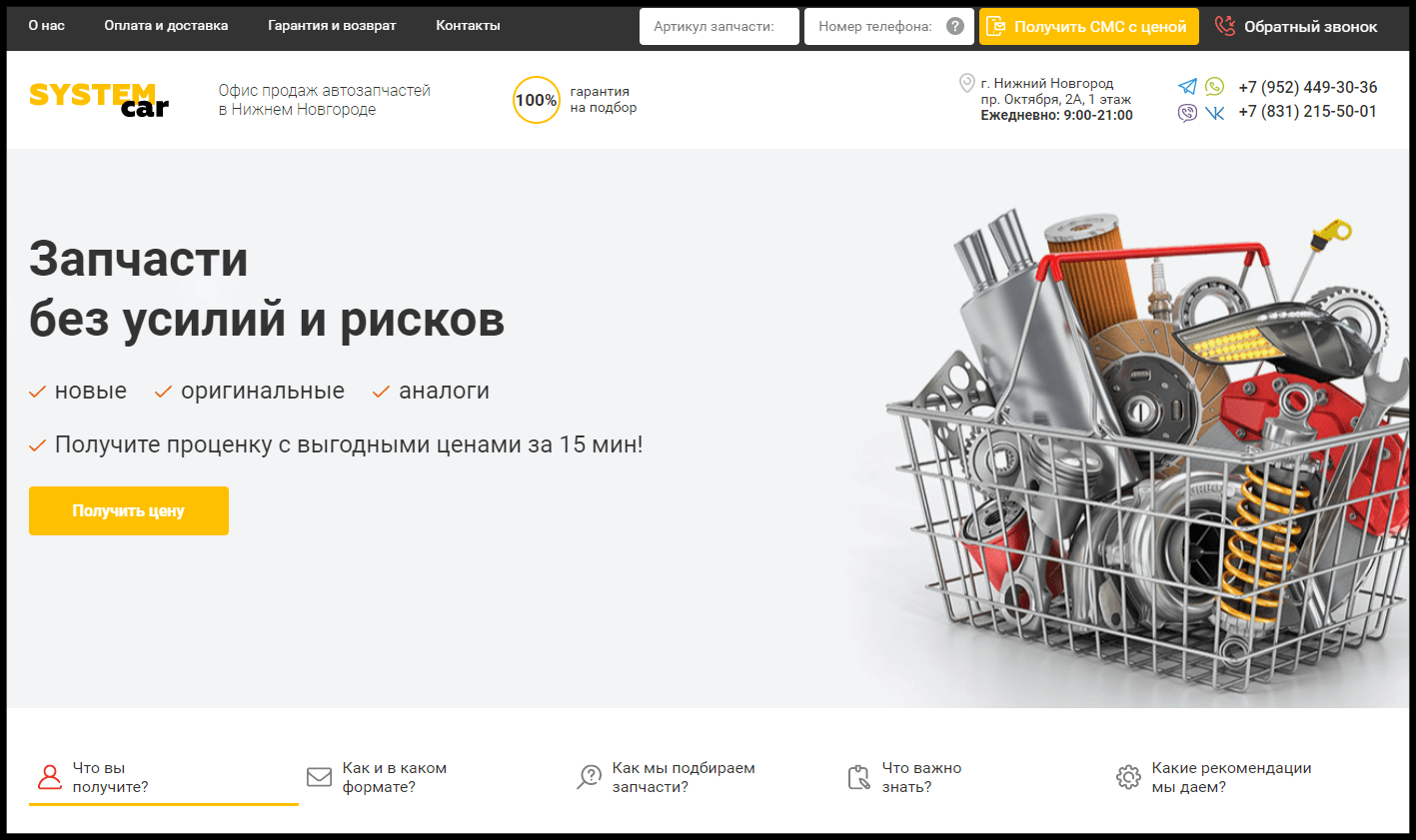This screenshot has height=840, width=1416.
Task: Click the question mark help icon
Action: [955, 26]
